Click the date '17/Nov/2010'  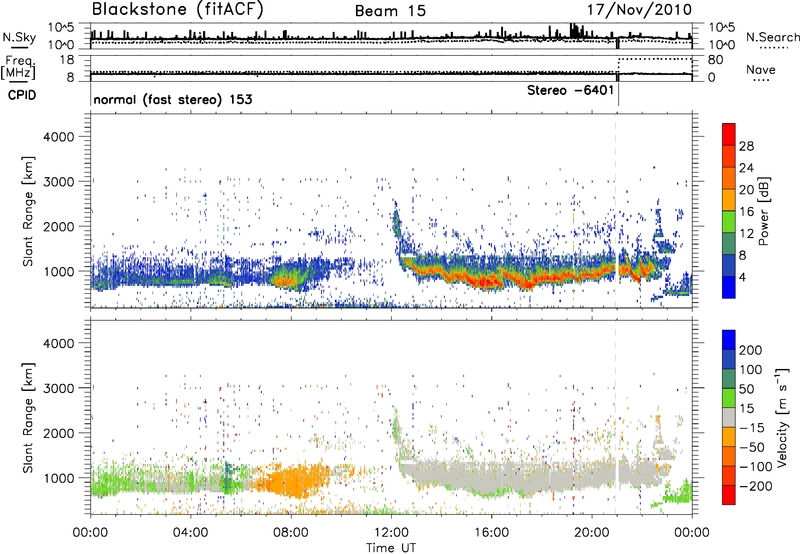pos(639,10)
